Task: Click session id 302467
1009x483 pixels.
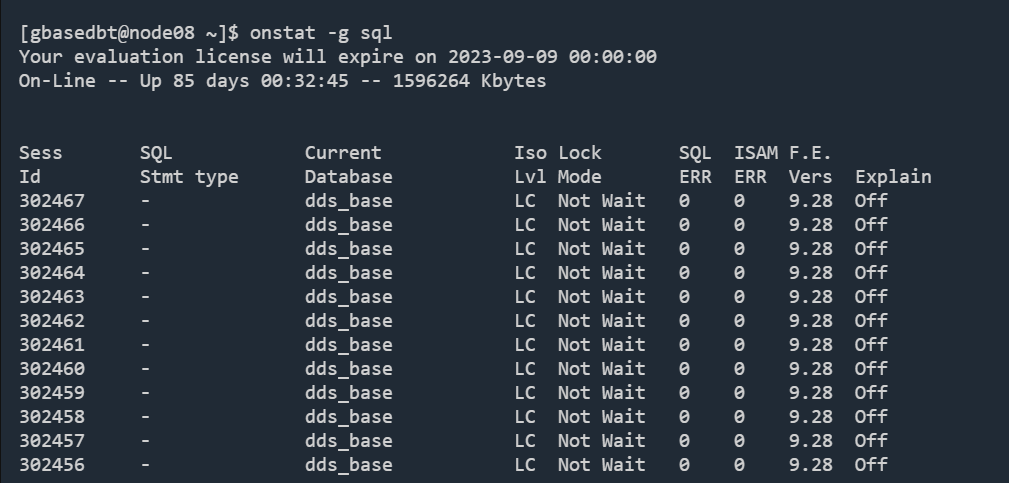Action: pyautogui.click(x=52, y=201)
